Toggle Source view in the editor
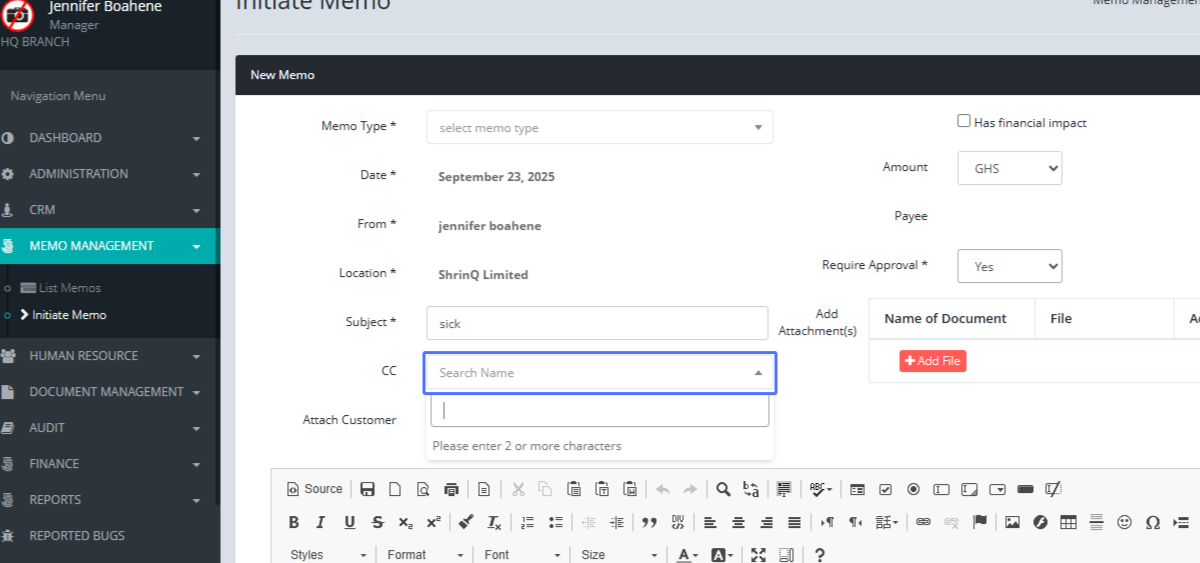The image size is (1200, 563). 315,489
